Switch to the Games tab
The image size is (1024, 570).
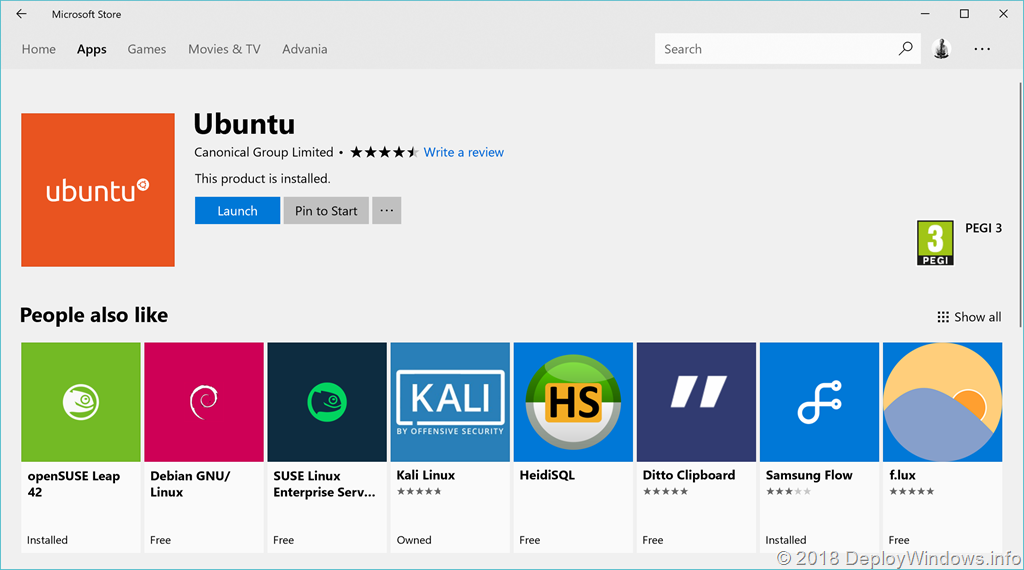pyautogui.click(x=147, y=49)
